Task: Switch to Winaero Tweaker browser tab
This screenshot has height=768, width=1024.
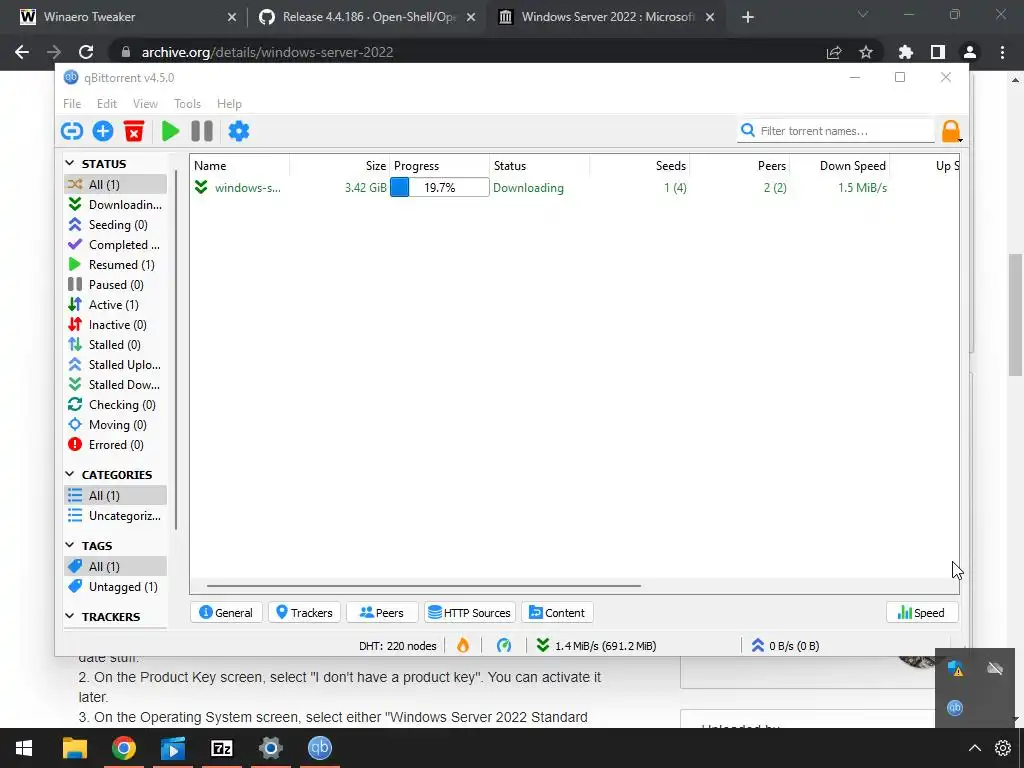Action: click(x=125, y=17)
